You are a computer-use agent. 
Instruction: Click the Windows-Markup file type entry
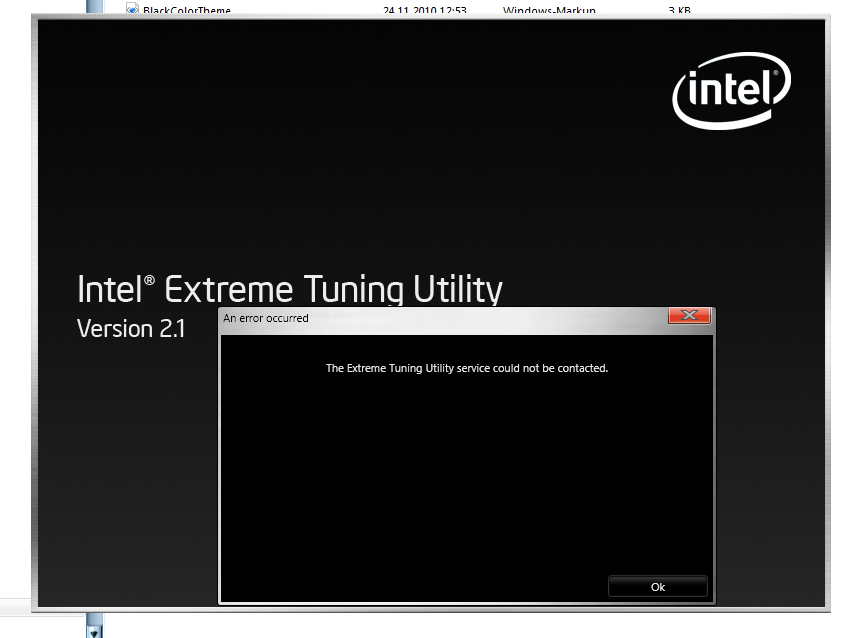click(549, 11)
